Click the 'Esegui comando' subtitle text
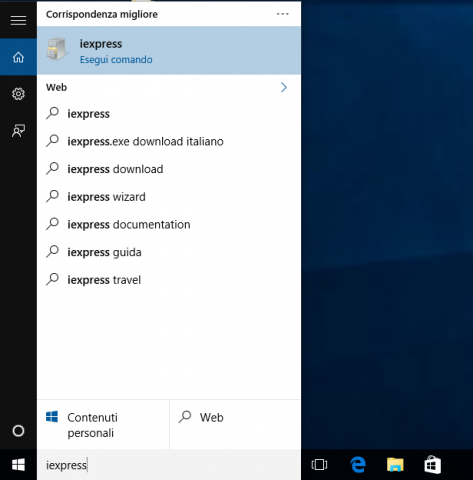The width and height of the screenshot is (473, 480). pos(116,60)
